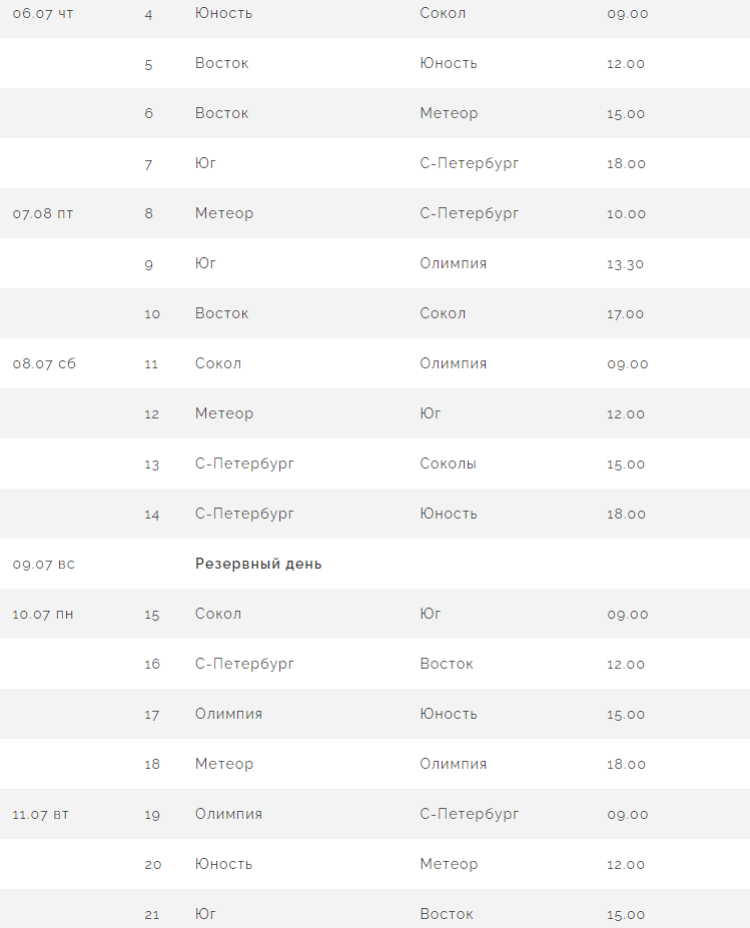The width and height of the screenshot is (750, 928).
Task: Select the date cell '10.07 пн'
Action: click(x=43, y=614)
